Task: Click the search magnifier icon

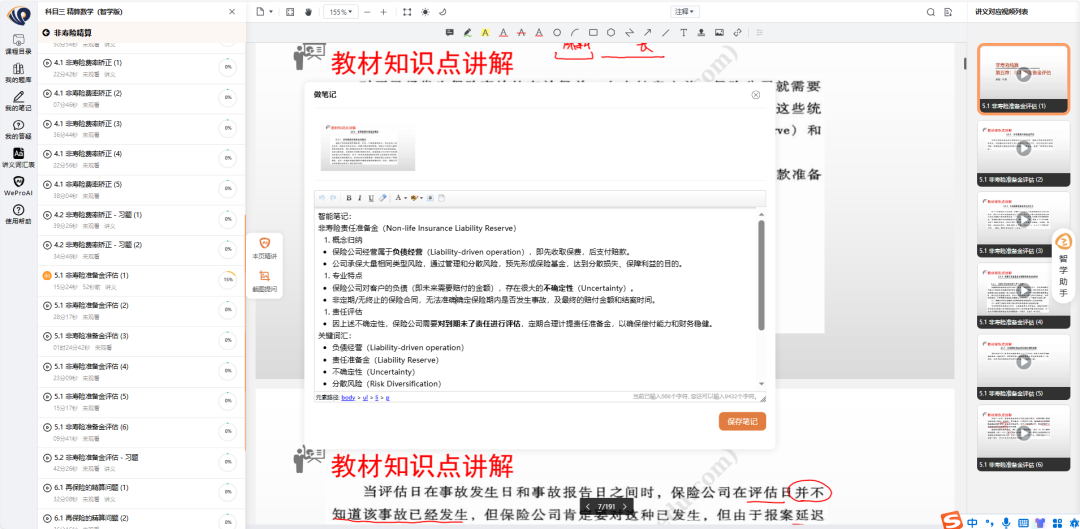Action: [932, 12]
